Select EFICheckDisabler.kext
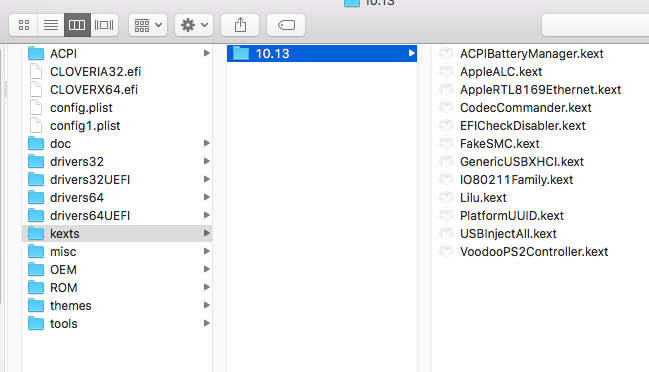The height and width of the screenshot is (372, 649). [x=522, y=126]
